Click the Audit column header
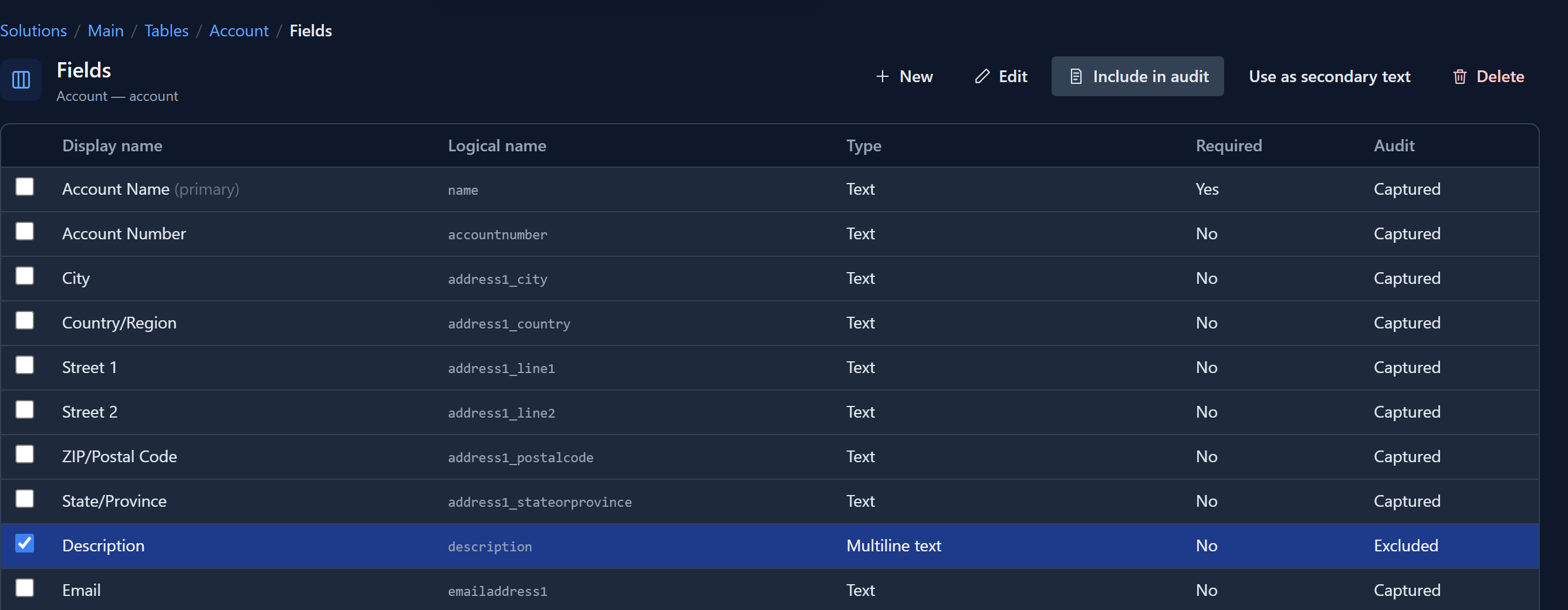1568x610 pixels. coord(1394,146)
